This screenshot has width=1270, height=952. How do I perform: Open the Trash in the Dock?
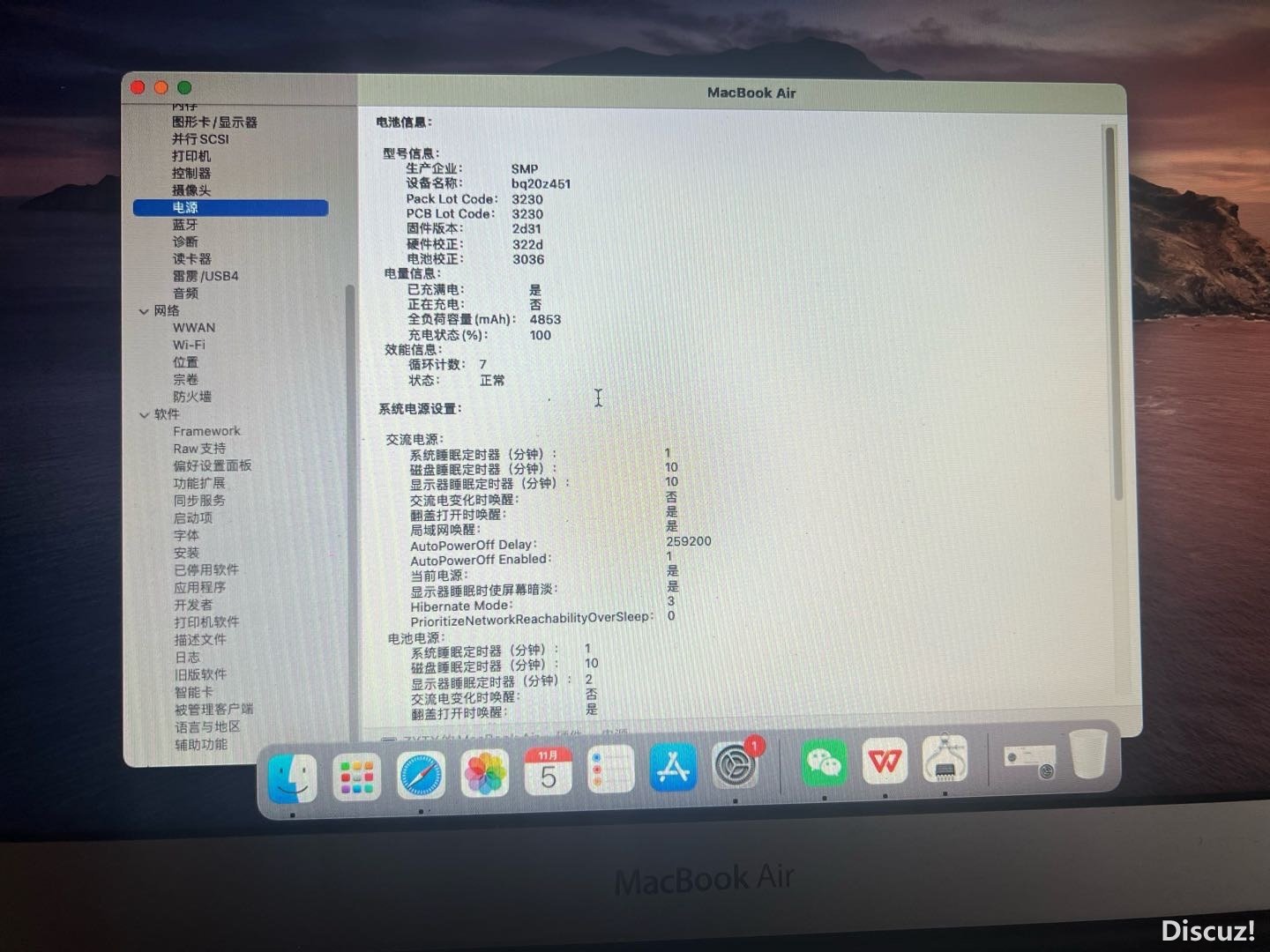(x=1088, y=754)
